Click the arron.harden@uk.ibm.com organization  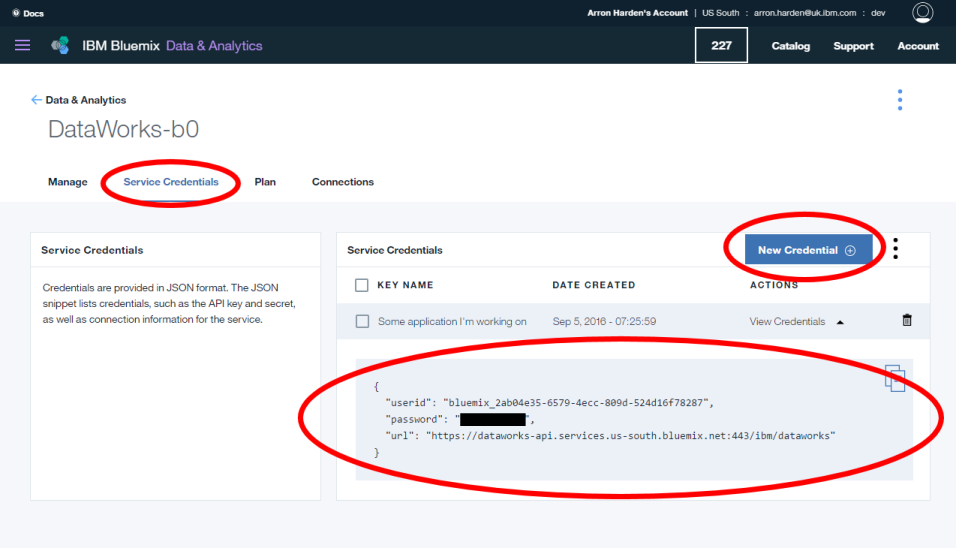[x=805, y=13]
